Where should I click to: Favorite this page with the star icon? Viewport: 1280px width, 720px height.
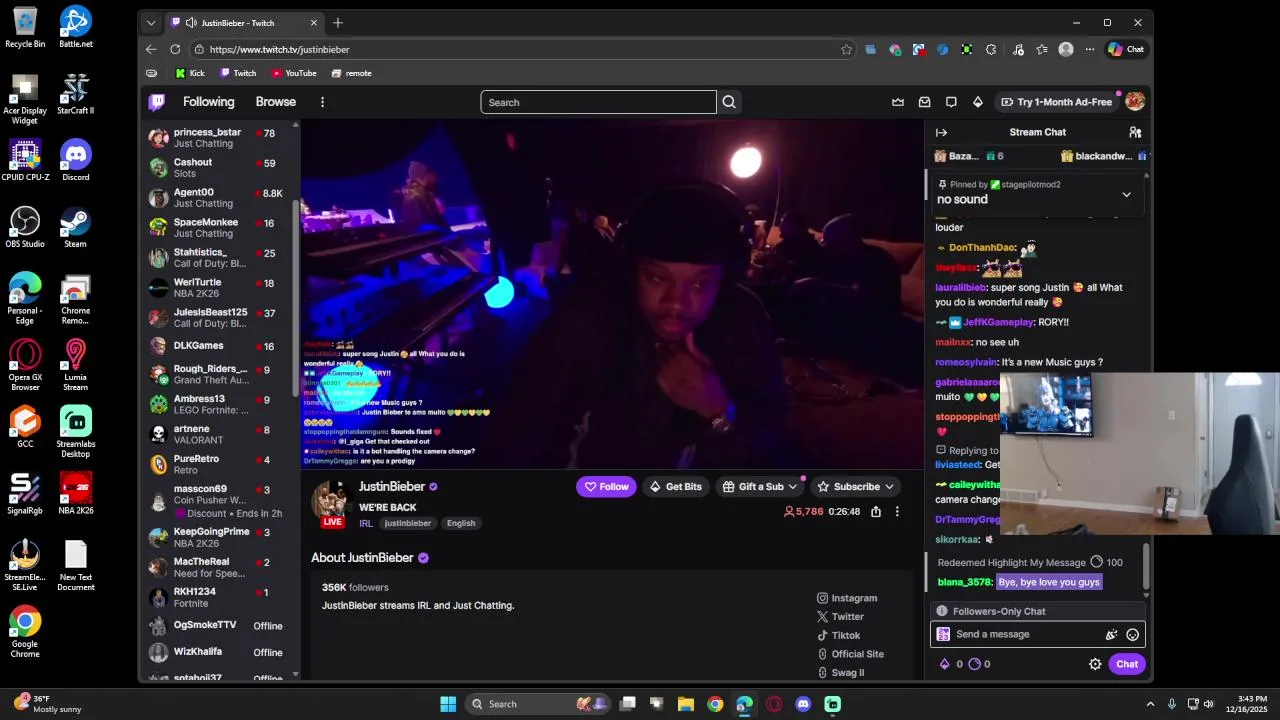846,49
